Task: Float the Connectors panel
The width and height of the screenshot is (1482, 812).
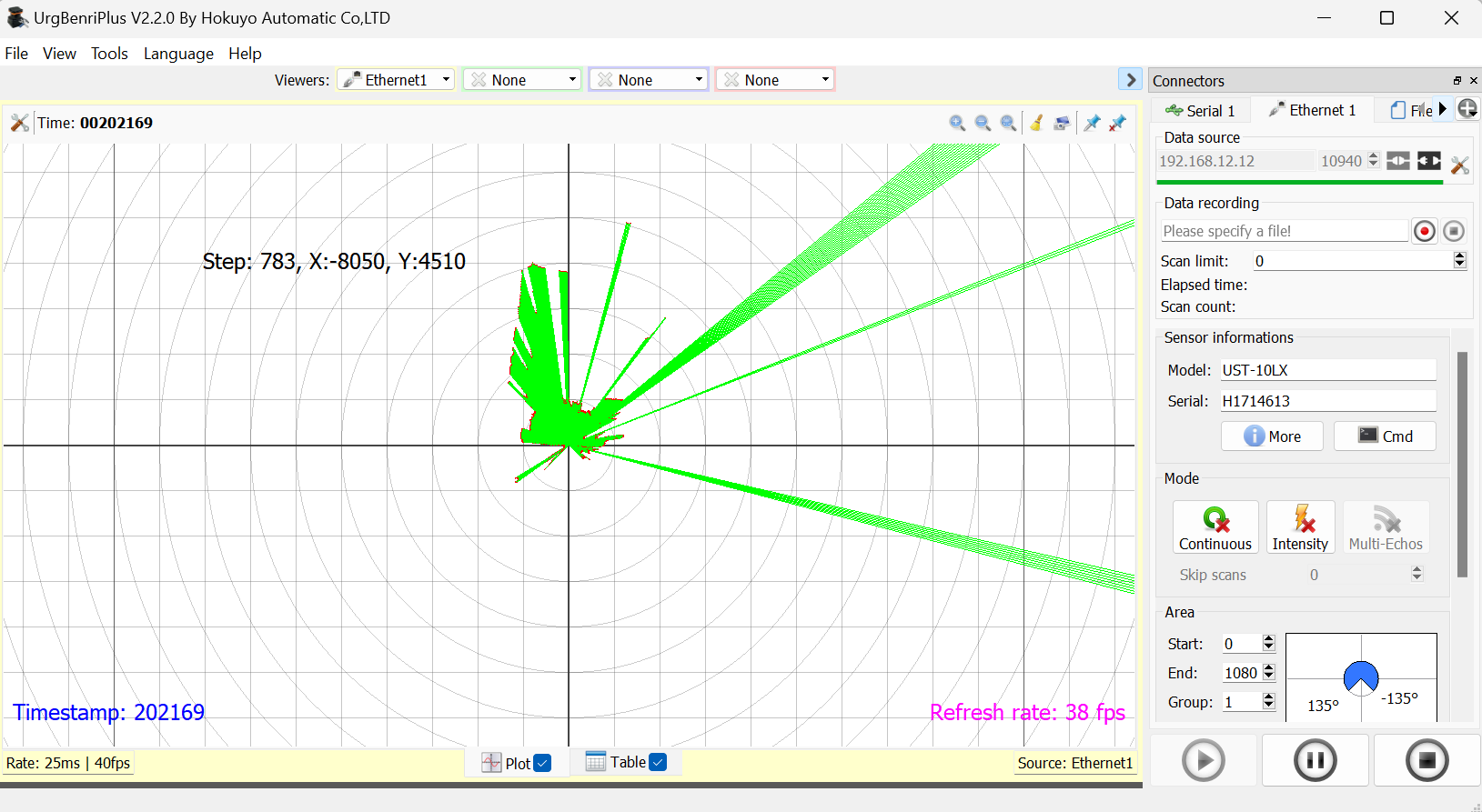Action: pyautogui.click(x=1457, y=81)
